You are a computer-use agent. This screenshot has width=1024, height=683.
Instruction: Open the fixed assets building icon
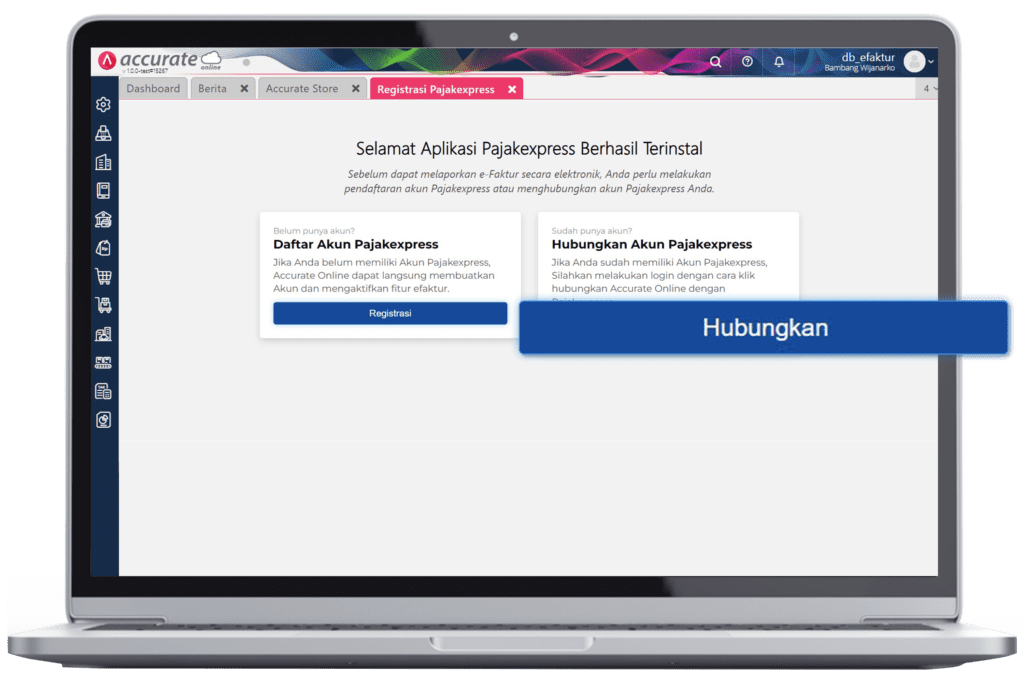point(103,334)
